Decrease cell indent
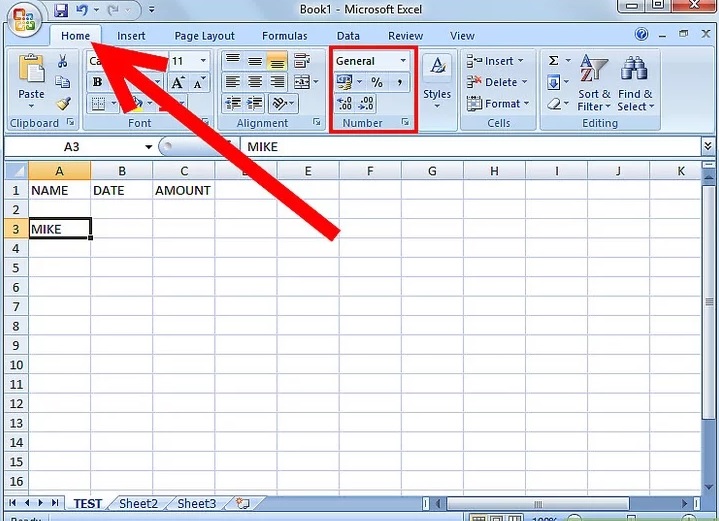This screenshot has width=719, height=521. coord(233,103)
